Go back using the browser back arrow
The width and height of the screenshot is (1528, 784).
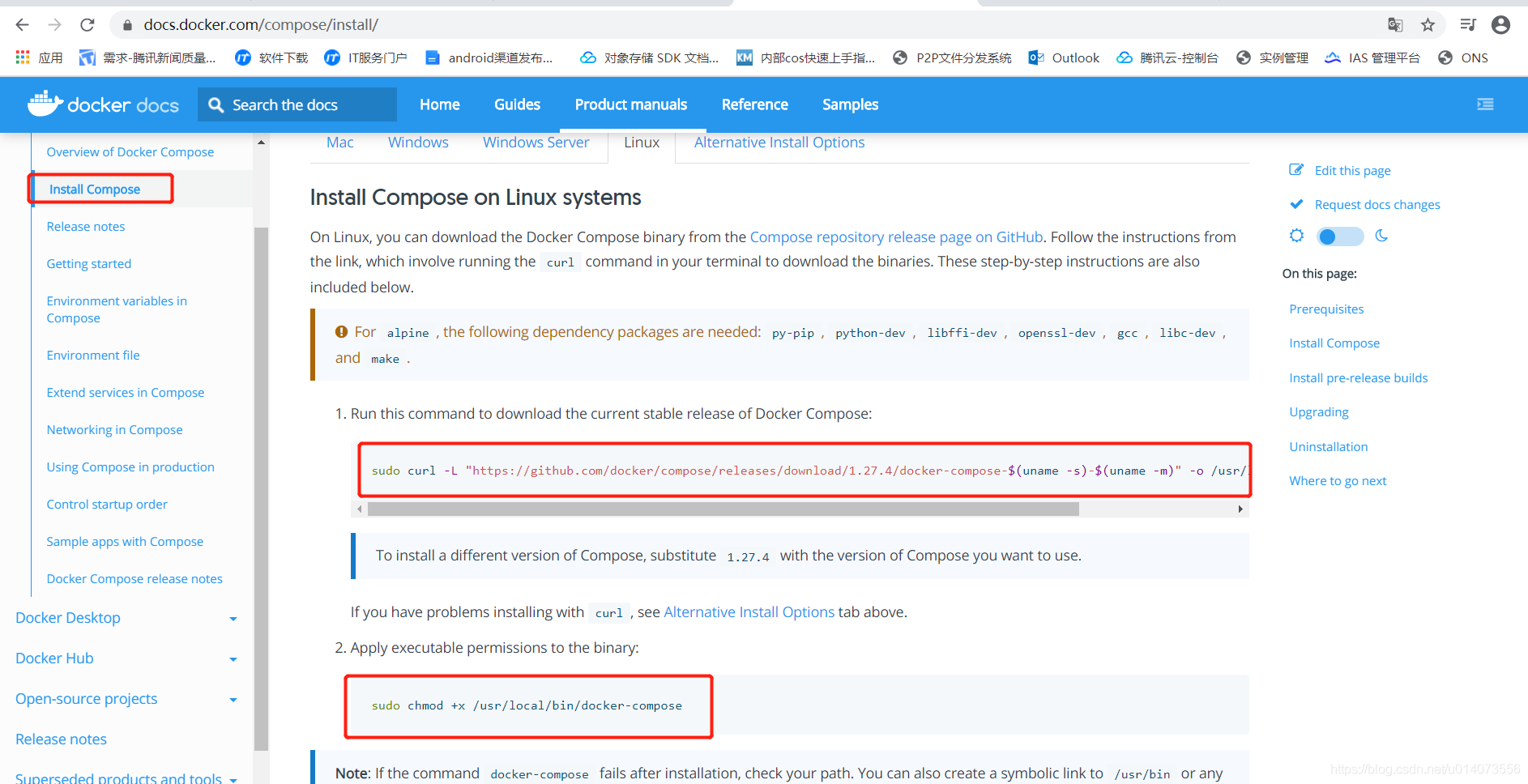(x=23, y=25)
